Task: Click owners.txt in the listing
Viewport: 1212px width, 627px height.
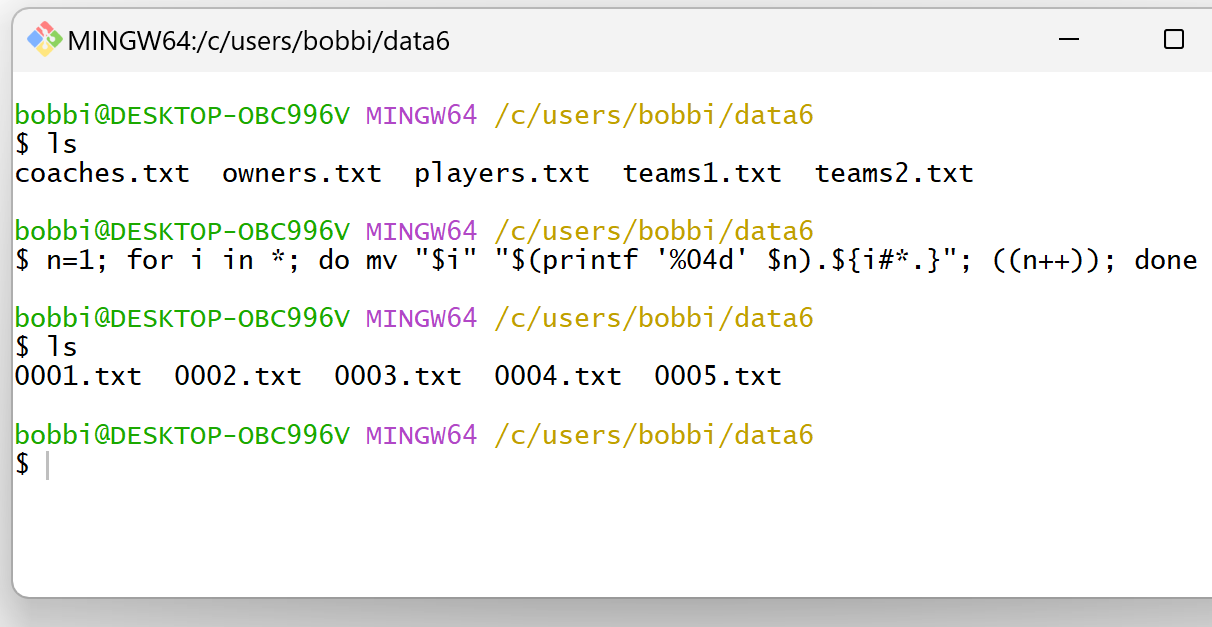Action: pos(302,174)
